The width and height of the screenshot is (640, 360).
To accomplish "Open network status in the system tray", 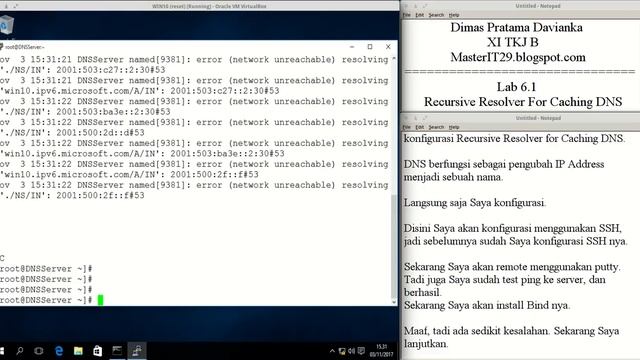I will (x=342, y=351).
